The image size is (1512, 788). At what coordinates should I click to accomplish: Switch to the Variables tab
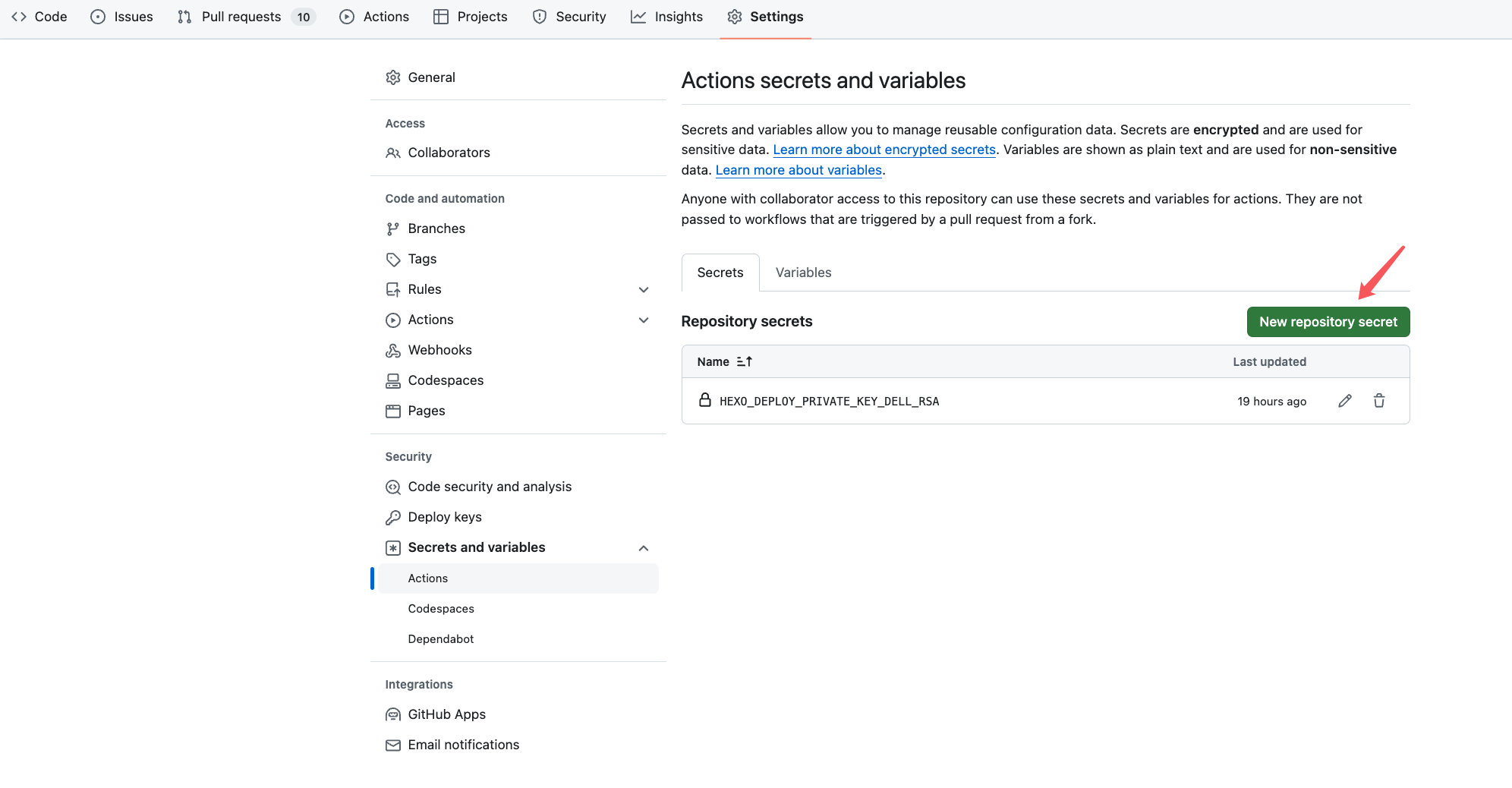point(803,273)
